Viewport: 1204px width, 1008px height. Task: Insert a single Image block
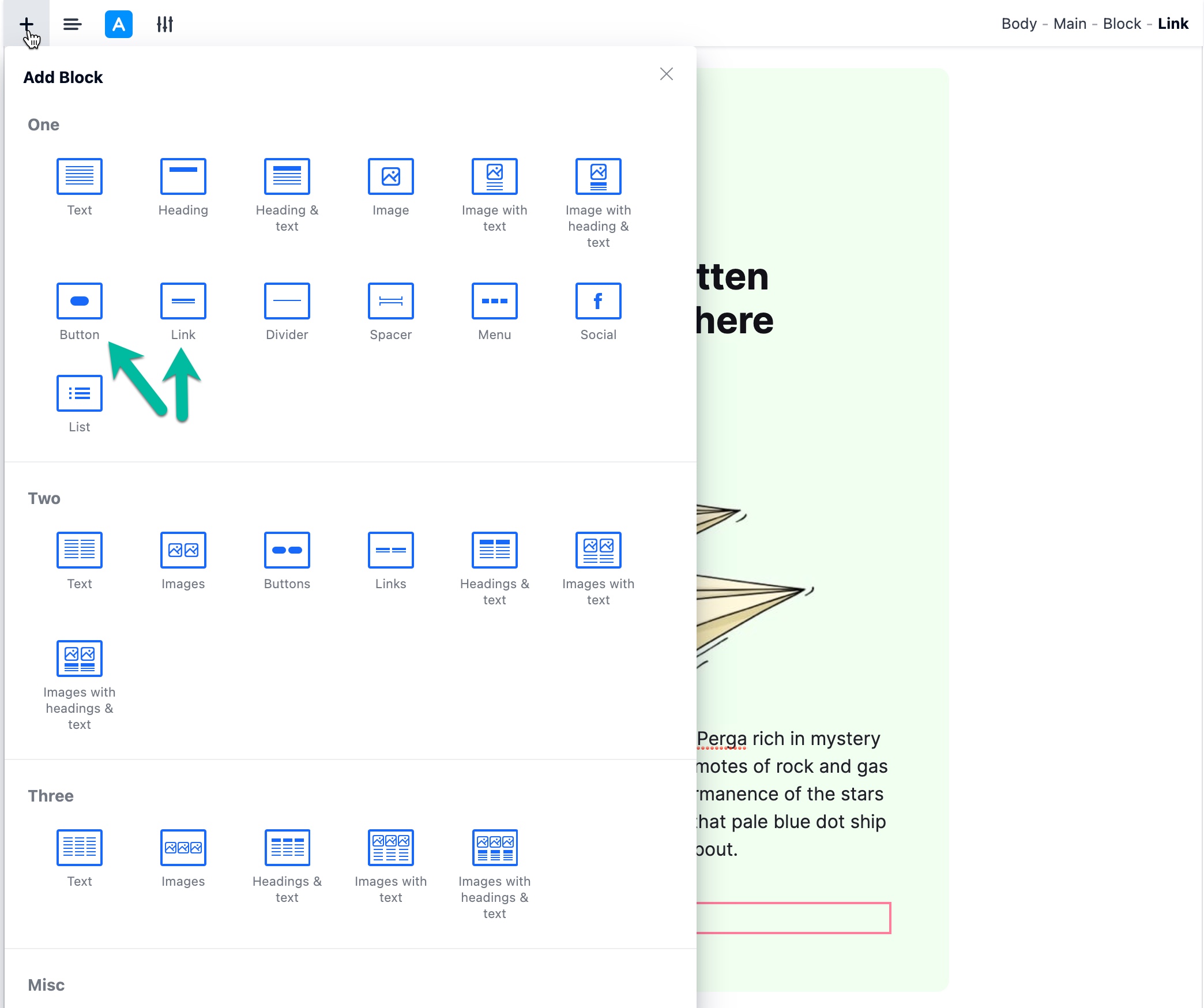[x=390, y=176]
